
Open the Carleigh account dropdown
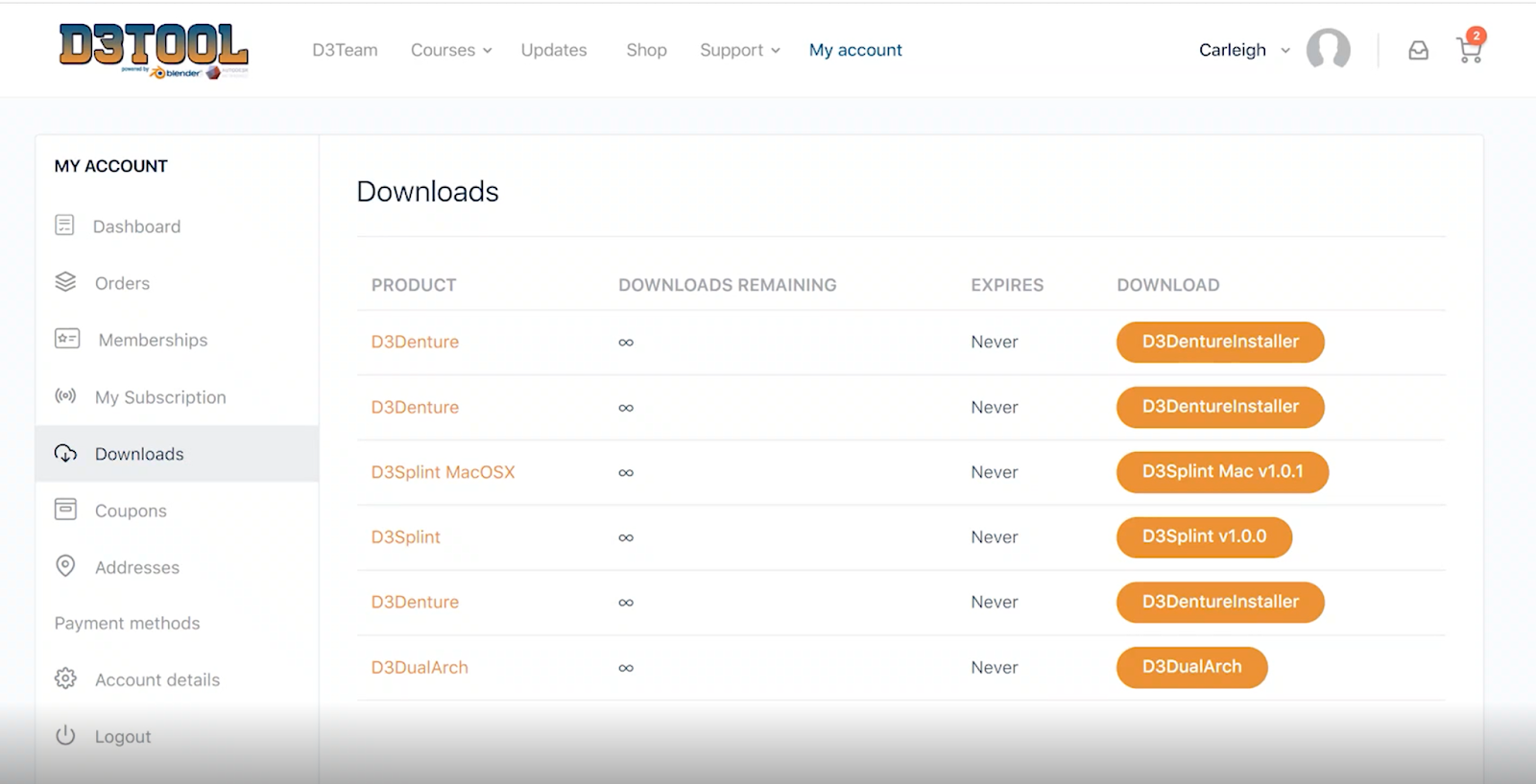coord(1244,50)
